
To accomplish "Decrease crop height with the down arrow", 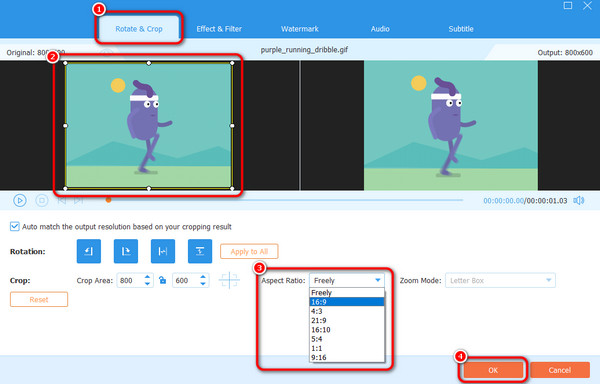I will coord(203,284).
